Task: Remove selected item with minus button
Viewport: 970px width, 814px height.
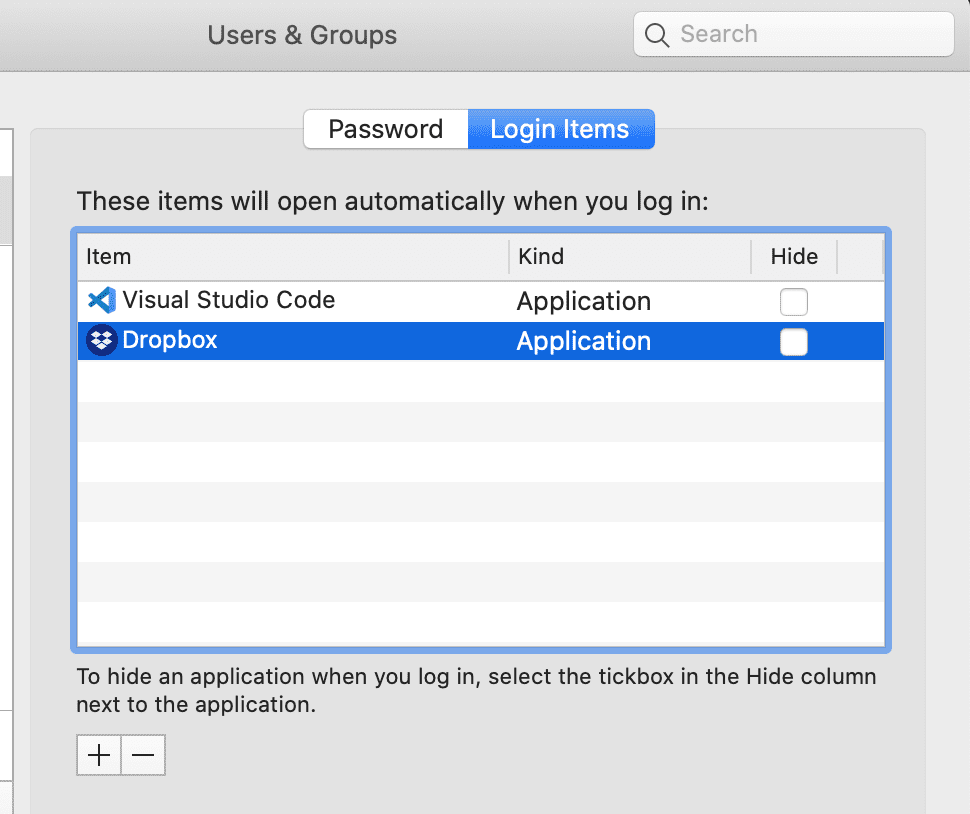Action: tap(143, 756)
